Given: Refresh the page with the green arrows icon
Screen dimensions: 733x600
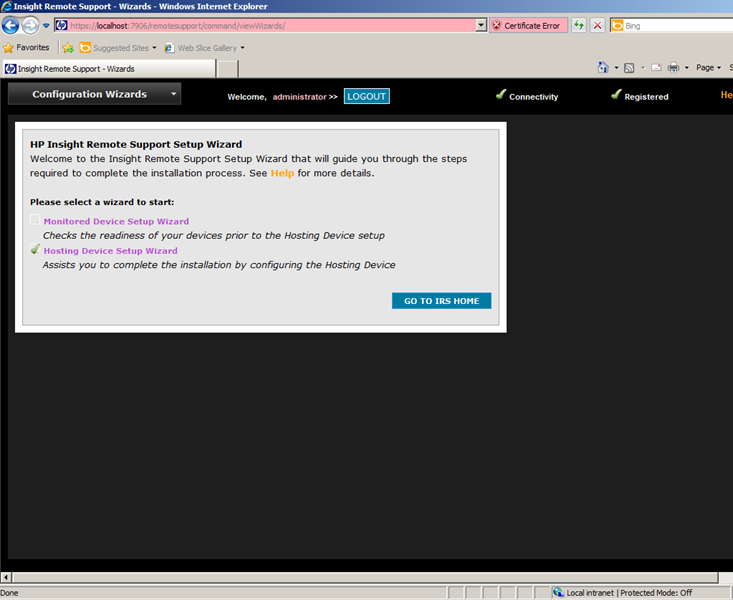Looking at the screenshot, I should pos(579,25).
